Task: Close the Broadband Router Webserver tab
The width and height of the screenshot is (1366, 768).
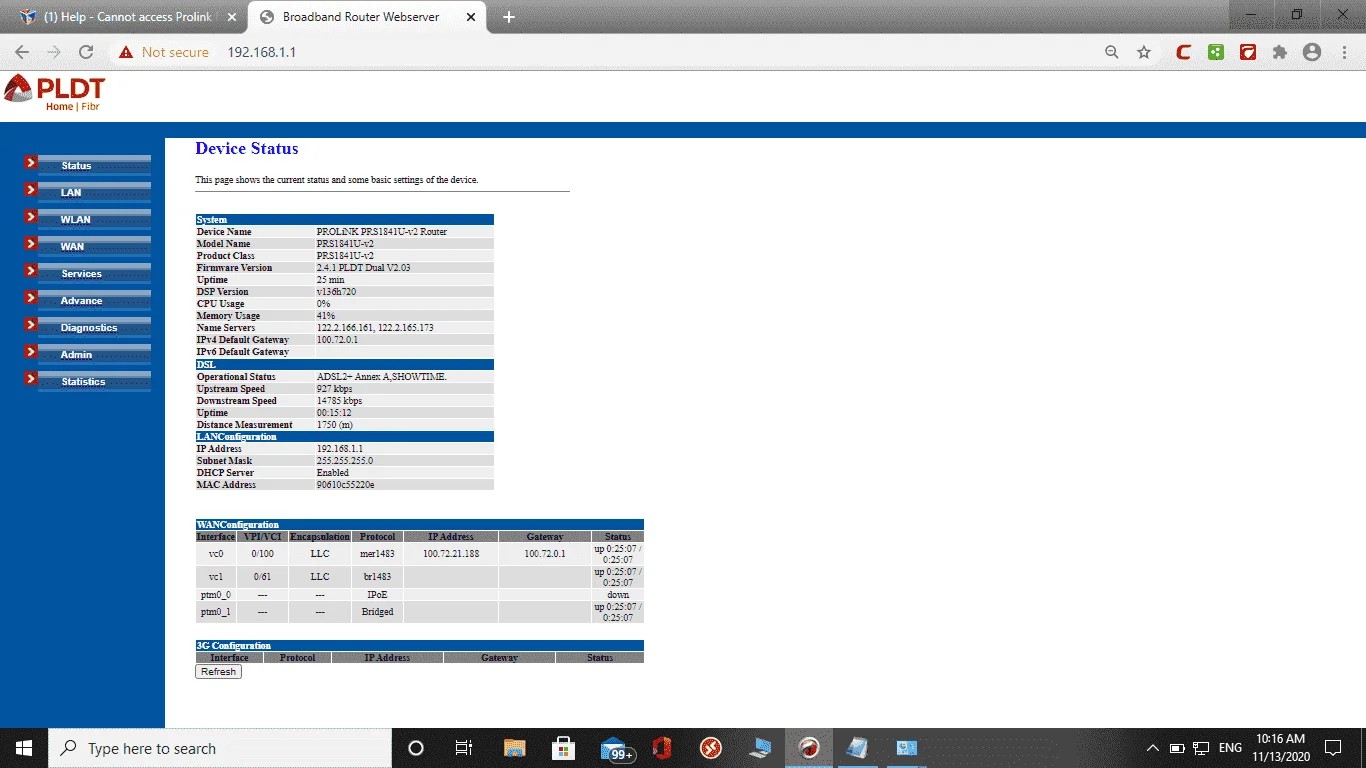Action: 471,17
